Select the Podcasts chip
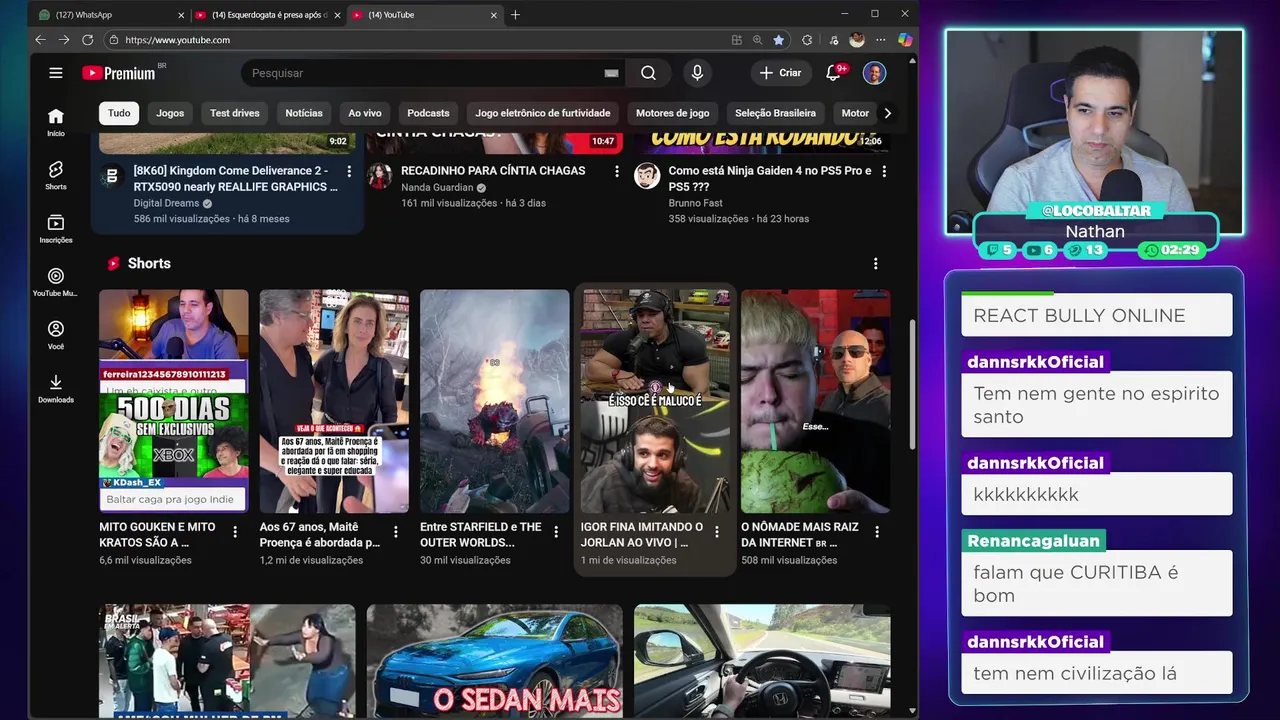Viewport: 1280px width, 720px height. click(x=428, y=113)
